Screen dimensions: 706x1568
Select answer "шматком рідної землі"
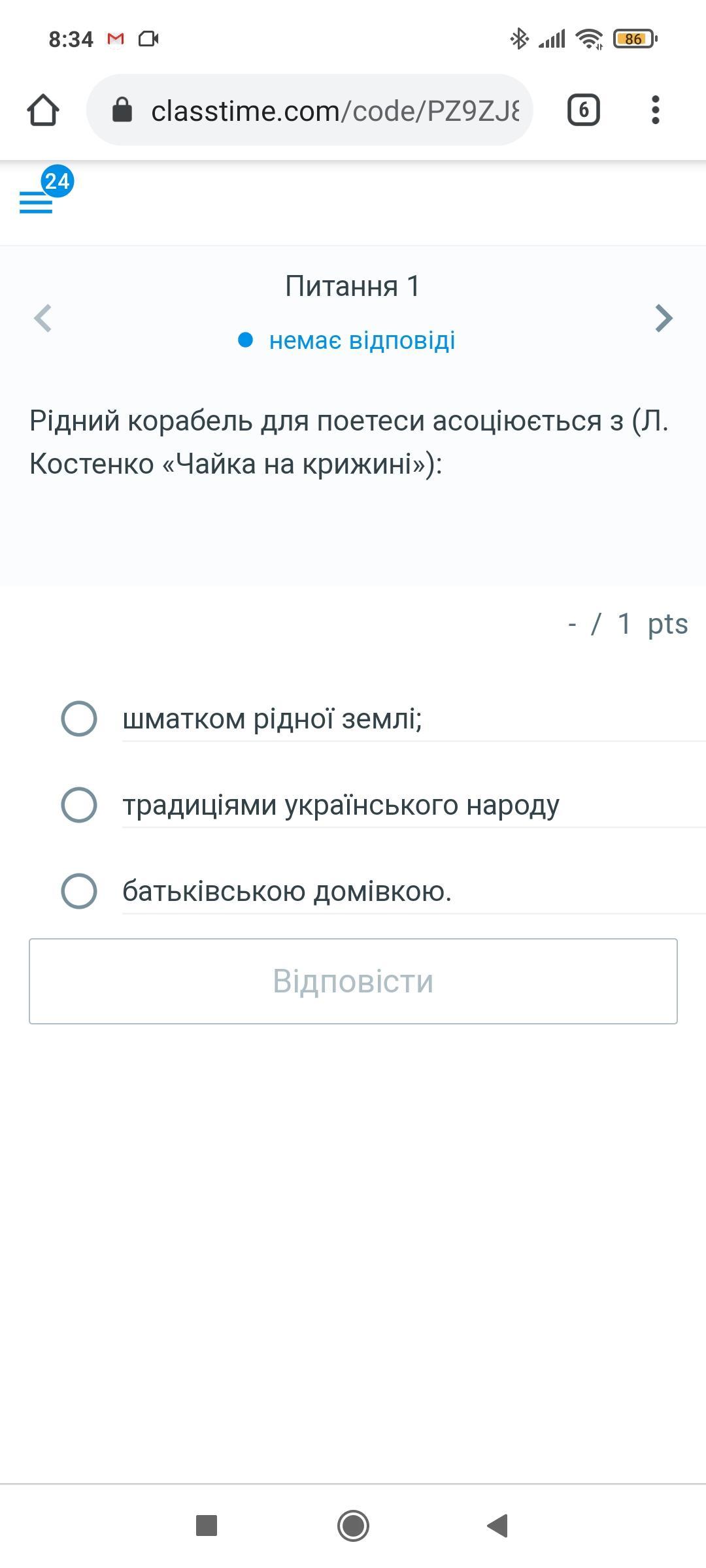pyautogui.click(x=79, y=719)
